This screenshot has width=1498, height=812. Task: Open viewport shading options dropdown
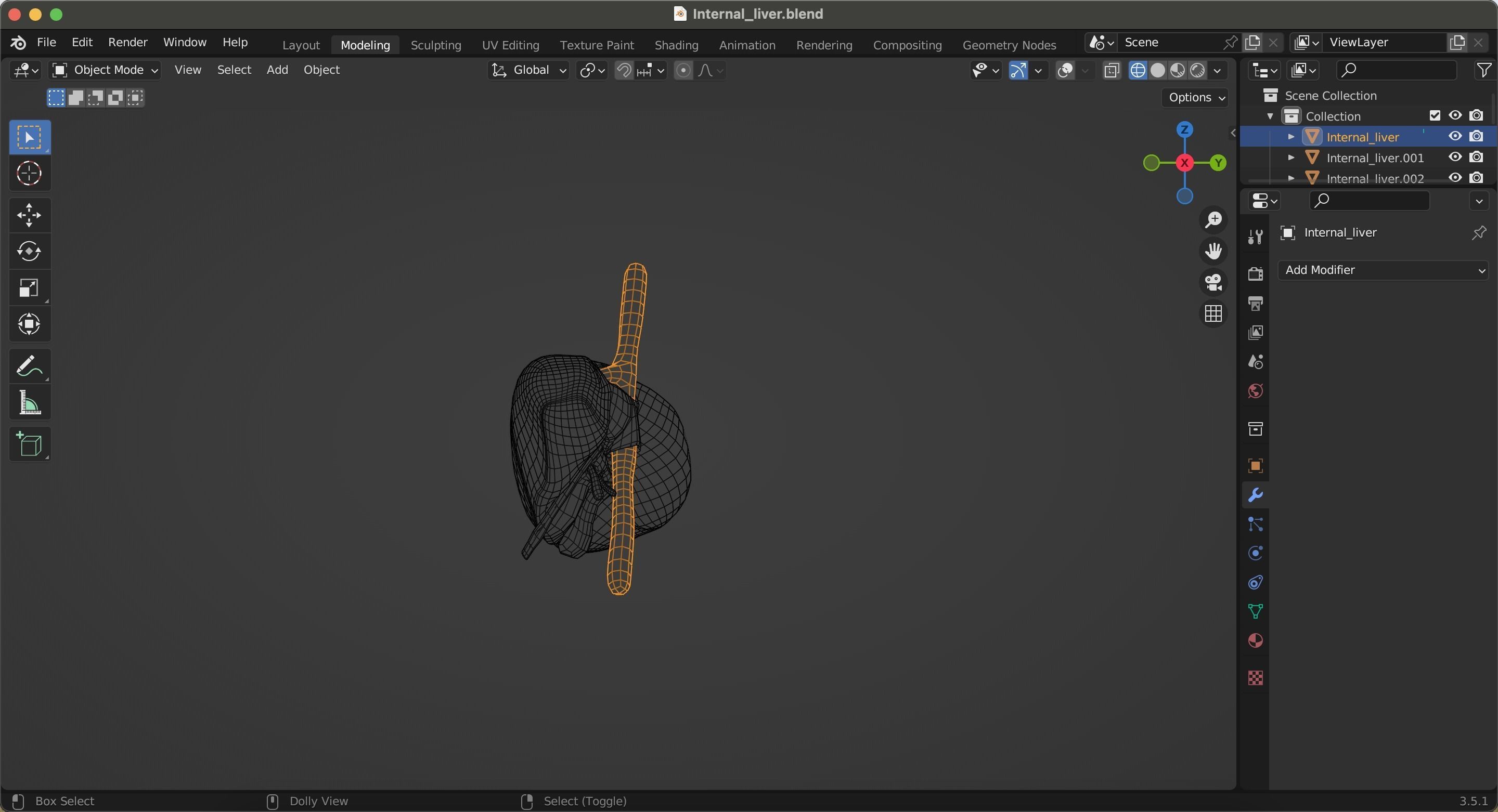pyautogui.click(x=1217, y=70)
